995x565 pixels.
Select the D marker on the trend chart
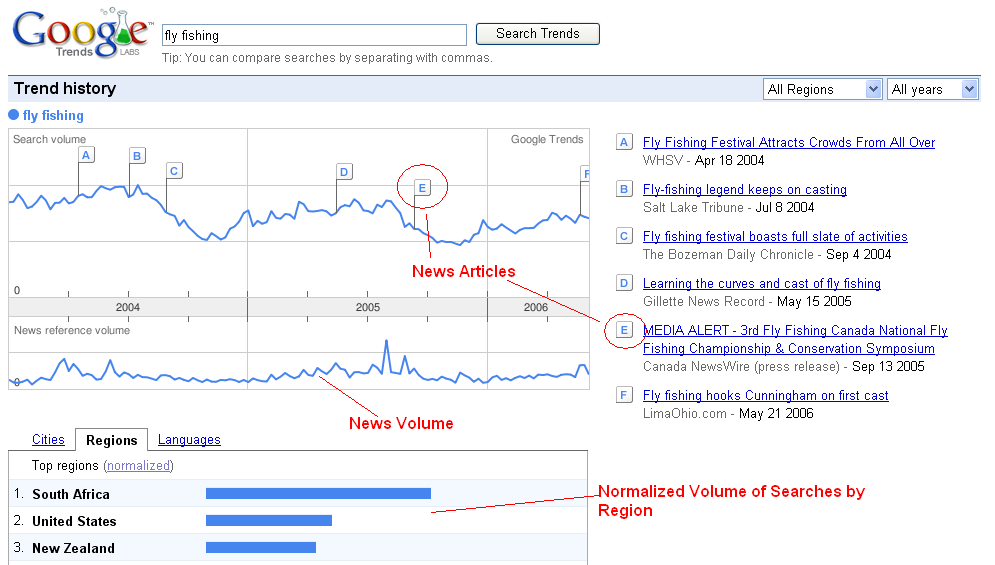point(344,172)
